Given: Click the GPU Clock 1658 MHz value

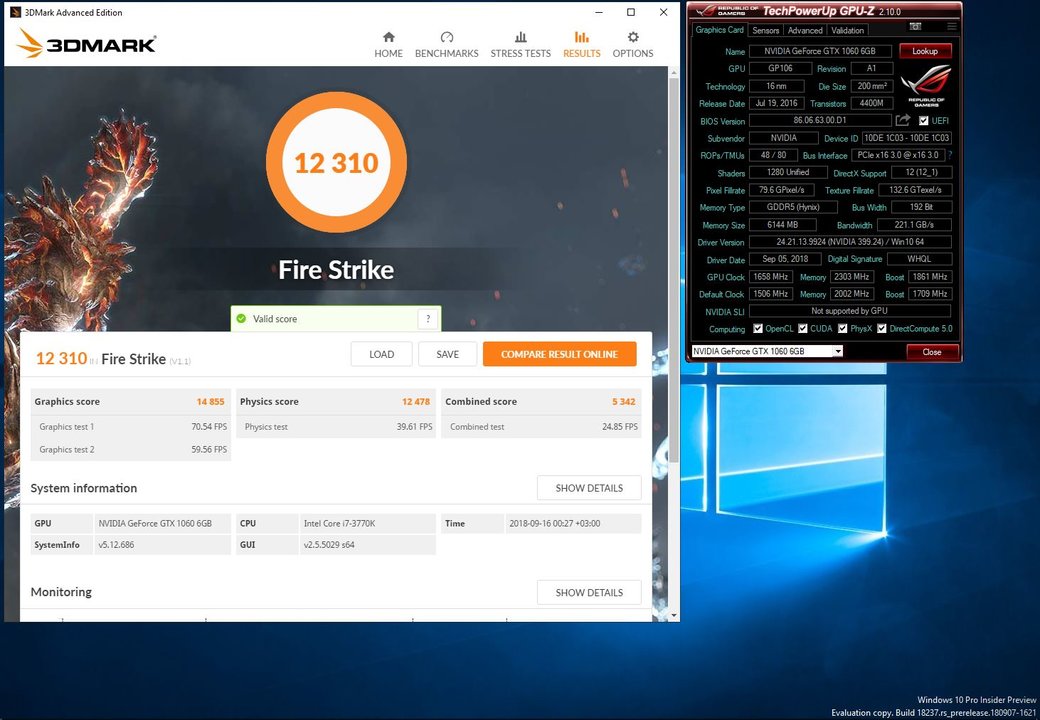Looking at the screenshot, I should (x=771, y=276).
